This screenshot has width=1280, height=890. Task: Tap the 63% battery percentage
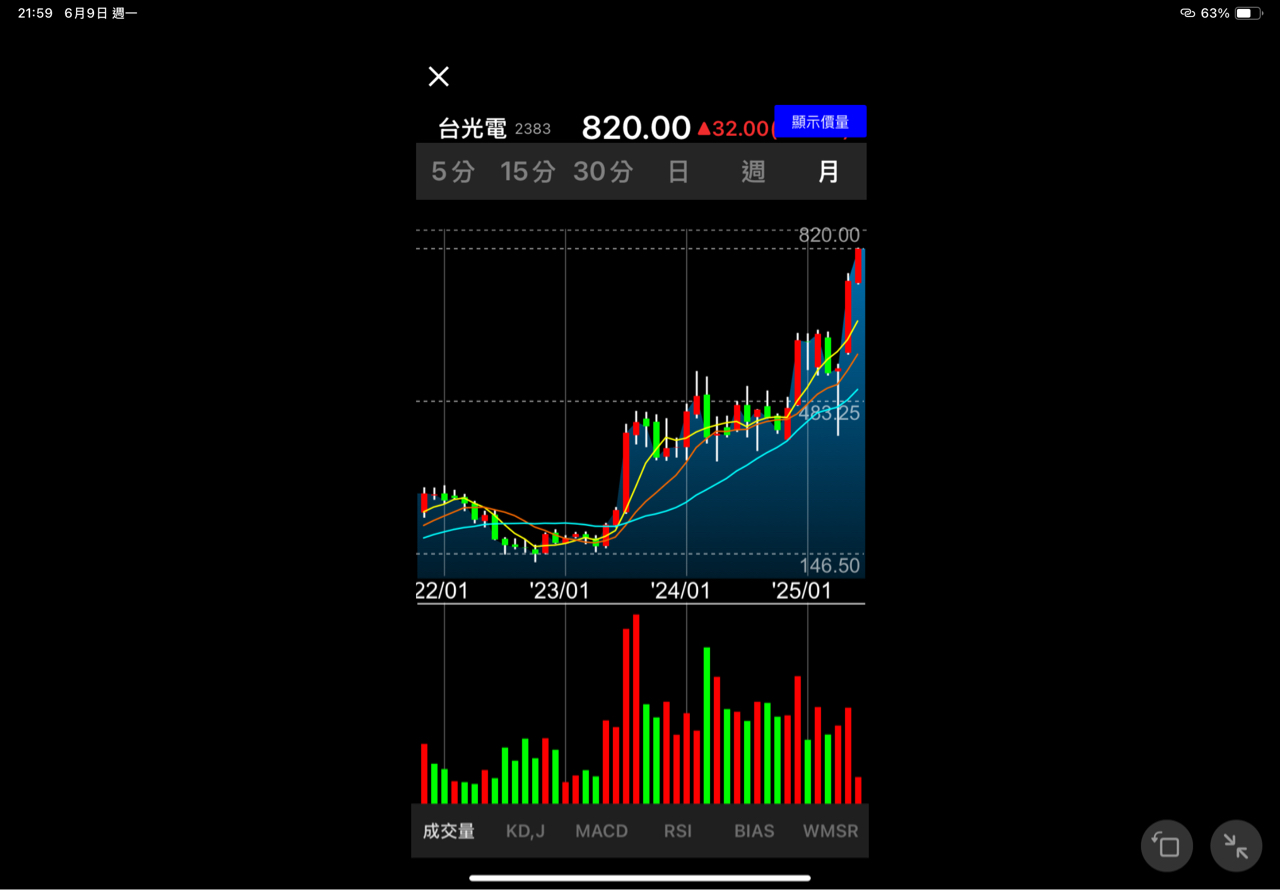[x=1215, y=13]
